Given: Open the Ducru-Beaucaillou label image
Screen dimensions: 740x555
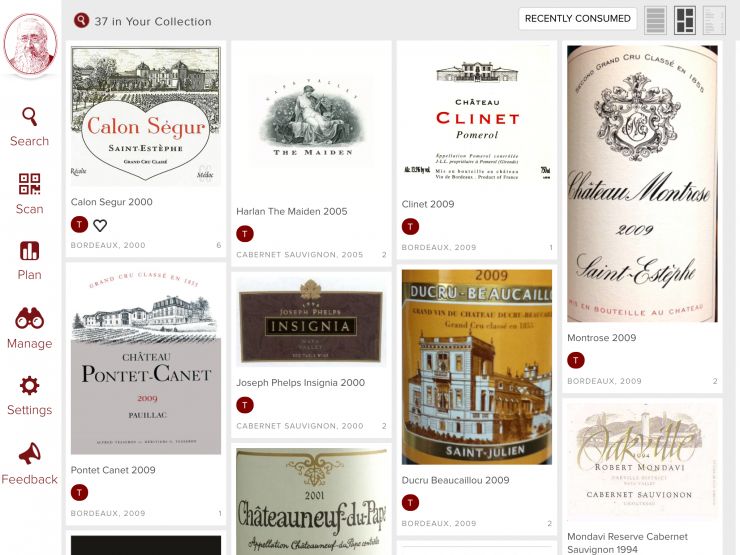Looking at the screenshot, I should coord(477,367).
